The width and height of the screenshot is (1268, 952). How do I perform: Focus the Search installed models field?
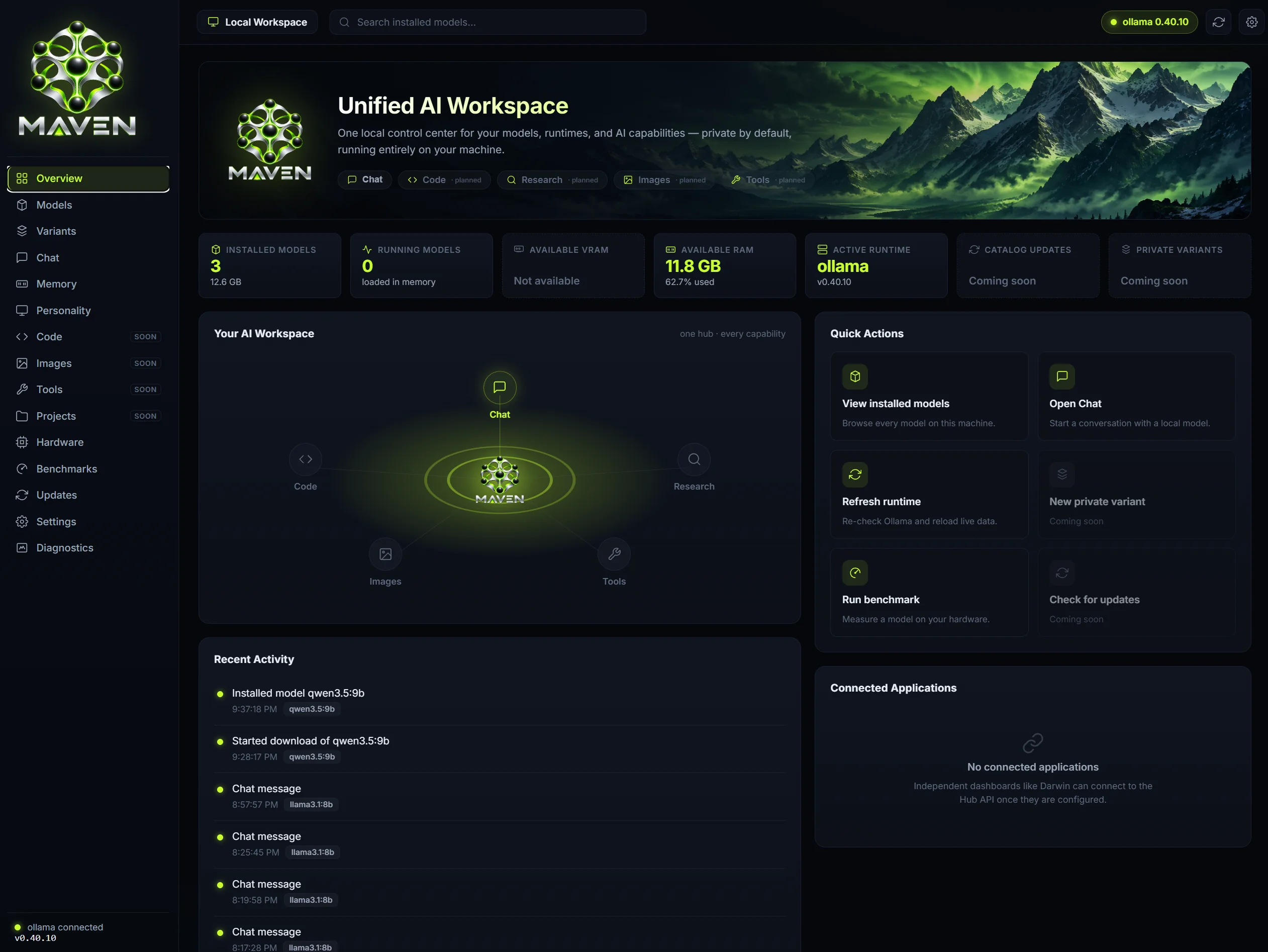pos(488,22)
